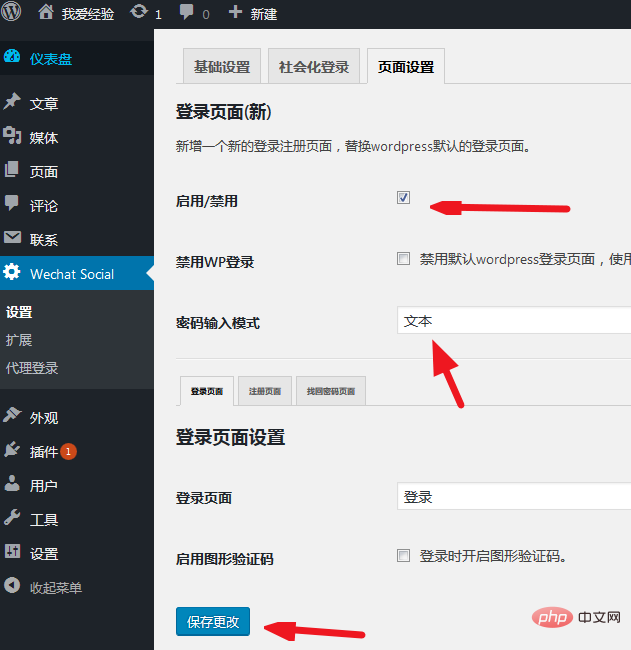
Task: Click the 新建 plus icon
Action: (x=235, y=14)
